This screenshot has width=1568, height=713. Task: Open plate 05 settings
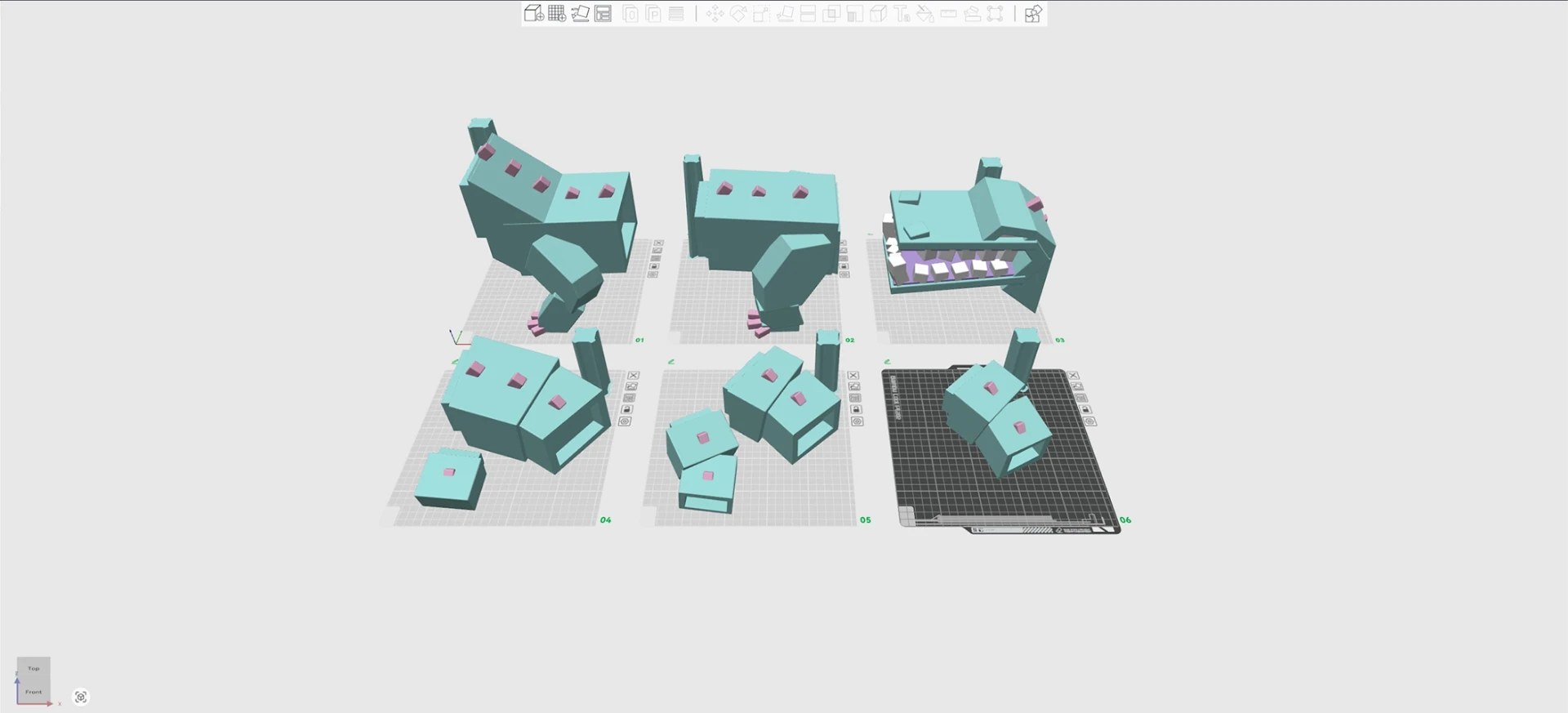(857, 421)
